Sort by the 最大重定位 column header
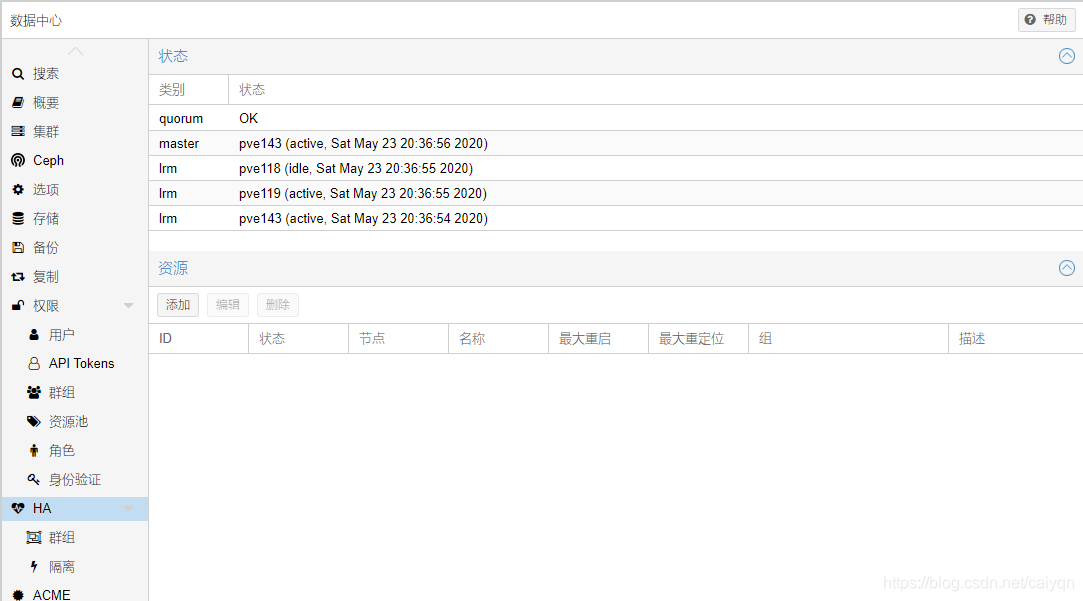Image resolution: width=1083 pixels, height=601 pixels. (698, 338)
